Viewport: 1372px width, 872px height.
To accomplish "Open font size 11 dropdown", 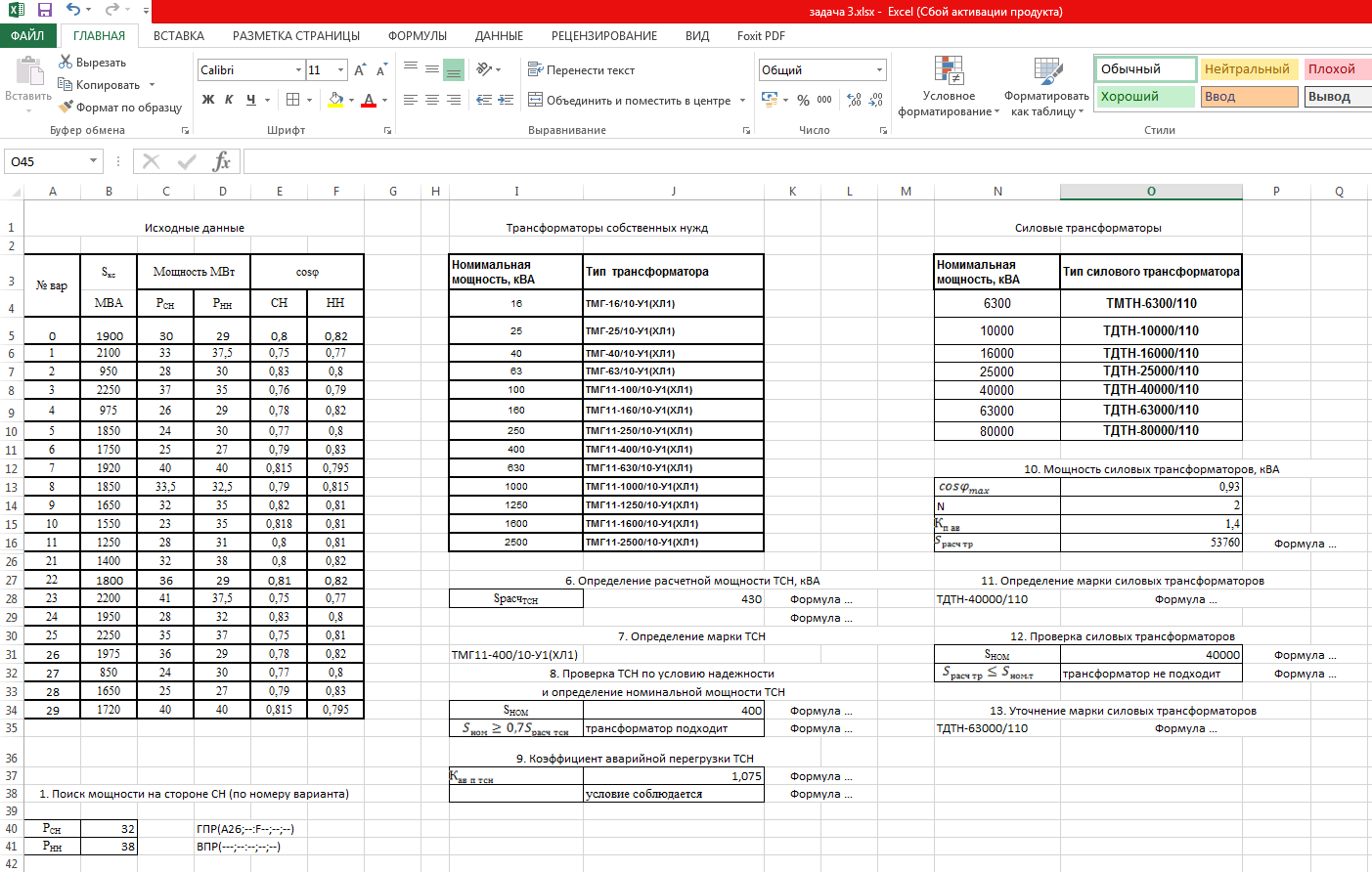I will click(340, 70).
